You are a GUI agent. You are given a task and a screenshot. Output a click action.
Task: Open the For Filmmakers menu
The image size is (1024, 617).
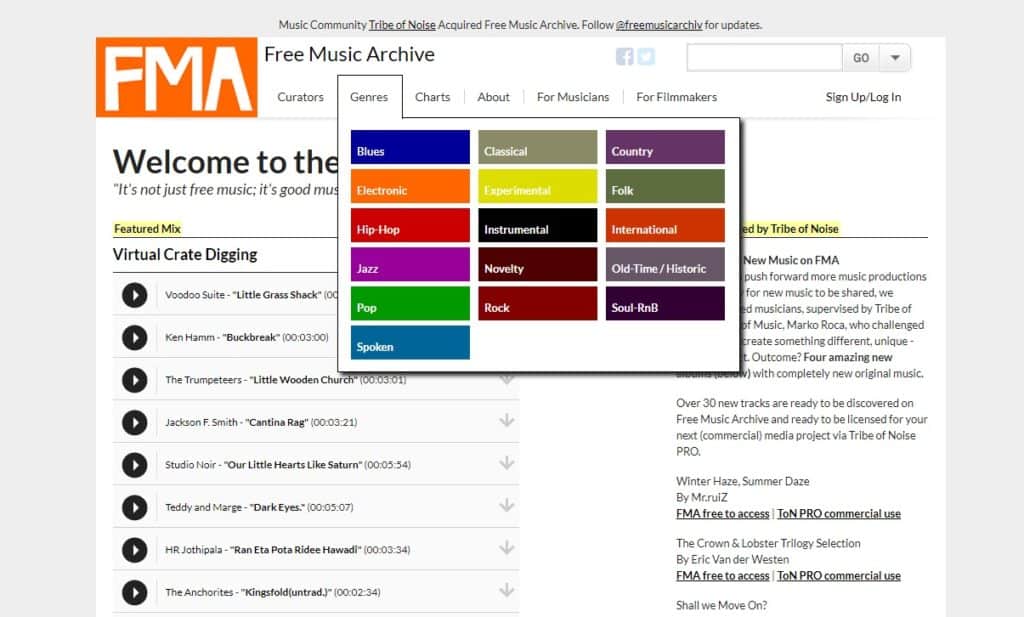point(677,97)
